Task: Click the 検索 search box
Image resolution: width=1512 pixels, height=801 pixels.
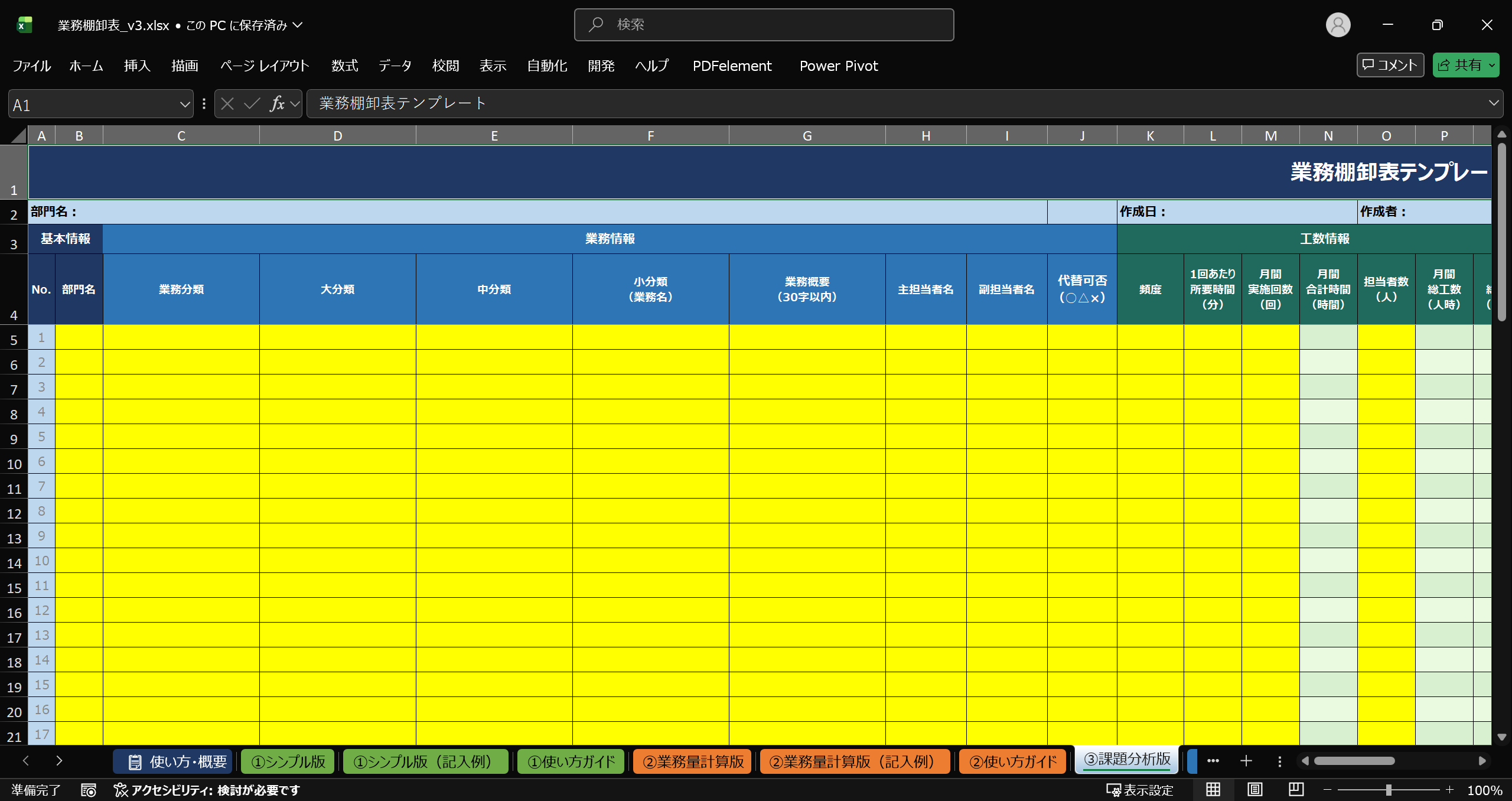Action: [764, 25]
